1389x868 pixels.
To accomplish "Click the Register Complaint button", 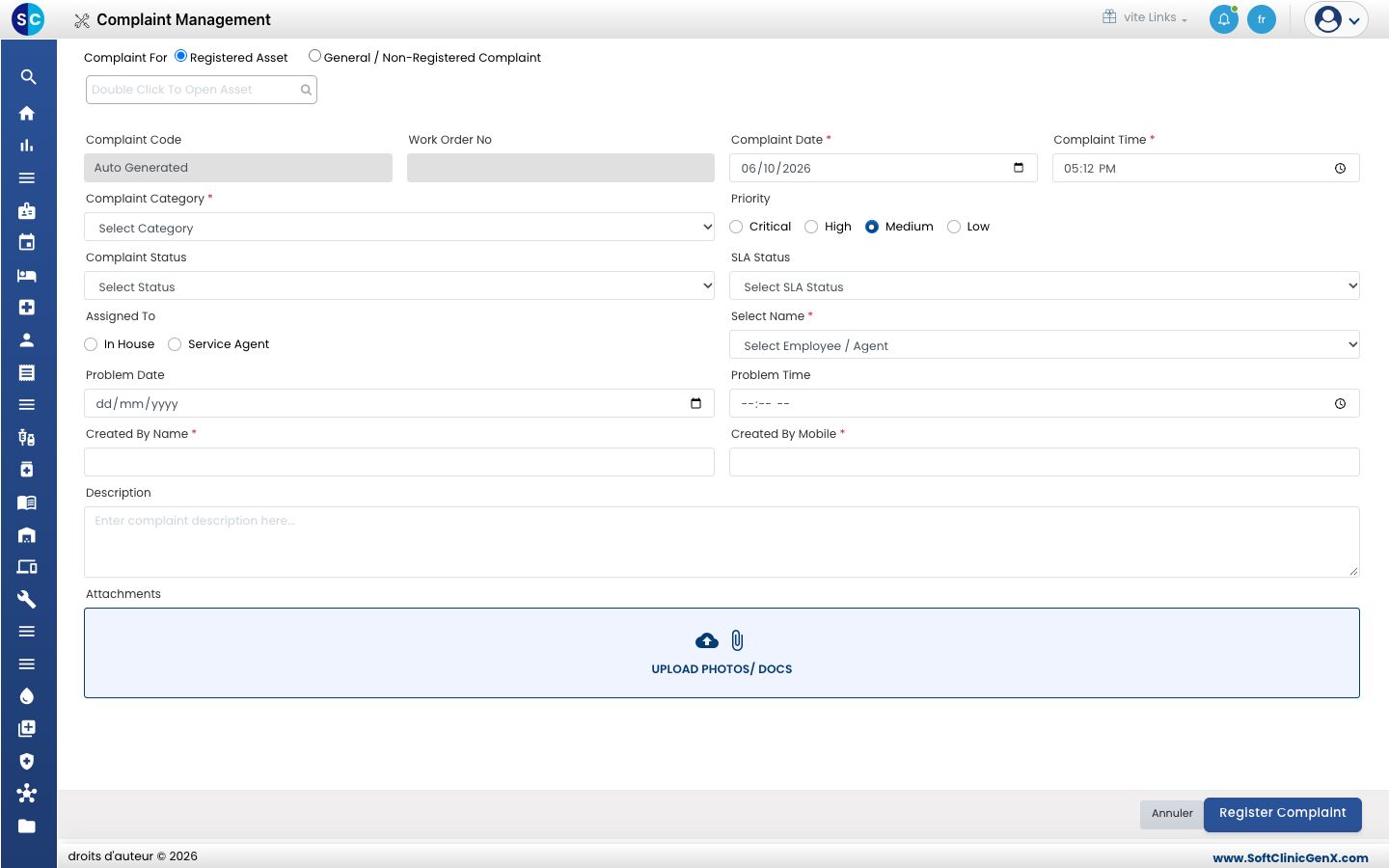I will [x=1283, y=814].
